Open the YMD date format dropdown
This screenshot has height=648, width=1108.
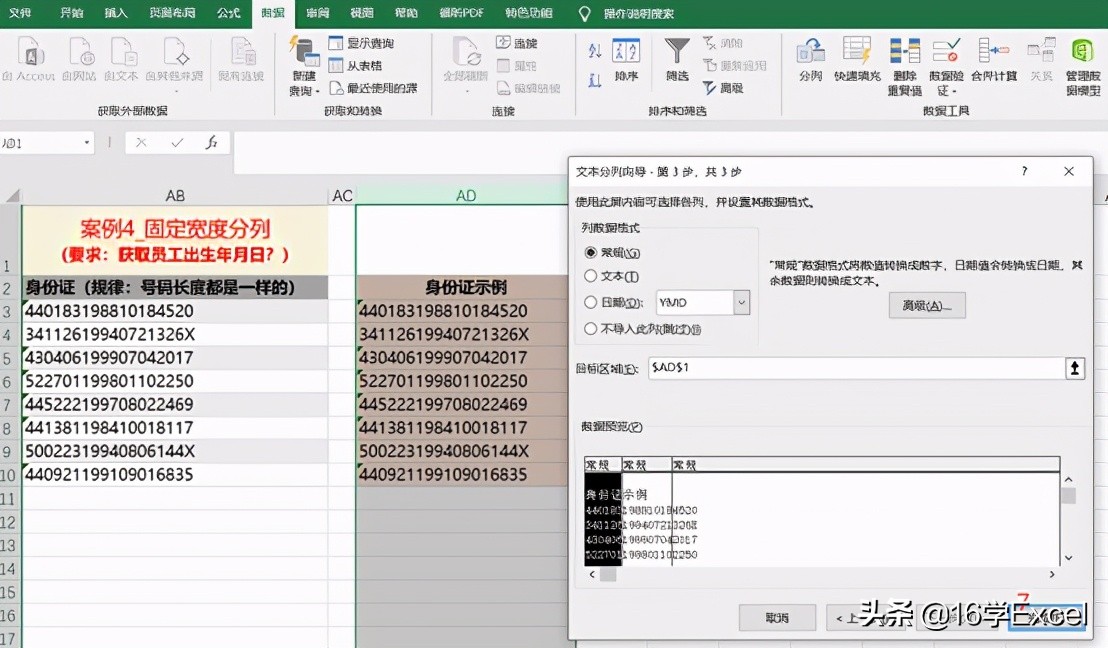click(x=741, y=302)
